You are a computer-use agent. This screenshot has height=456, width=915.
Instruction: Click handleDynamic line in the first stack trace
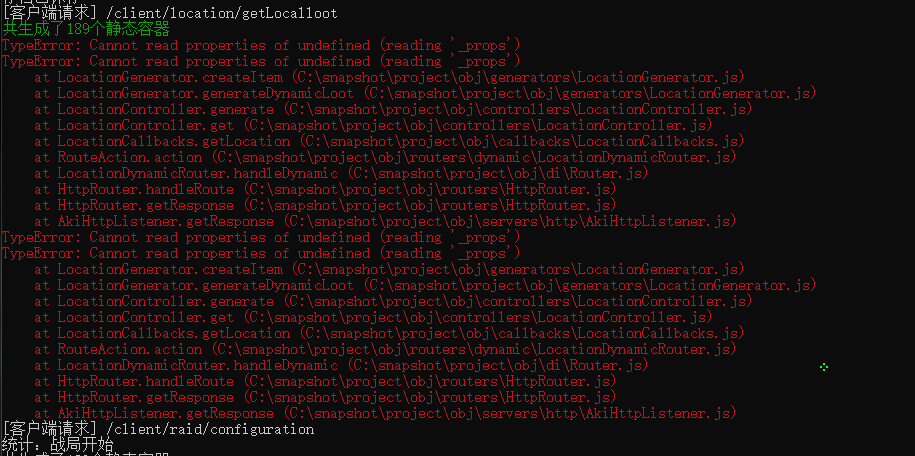pos(341,173)
